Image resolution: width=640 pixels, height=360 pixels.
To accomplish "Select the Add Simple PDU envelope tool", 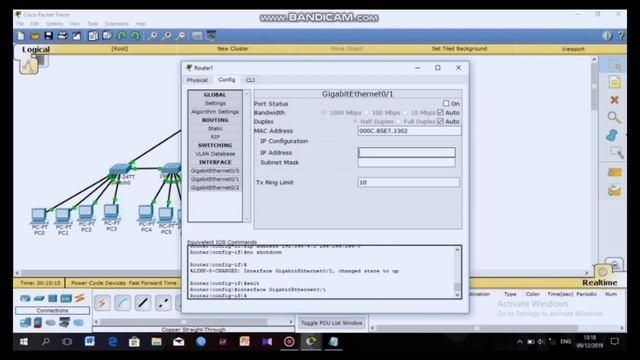I will point(614,173).
